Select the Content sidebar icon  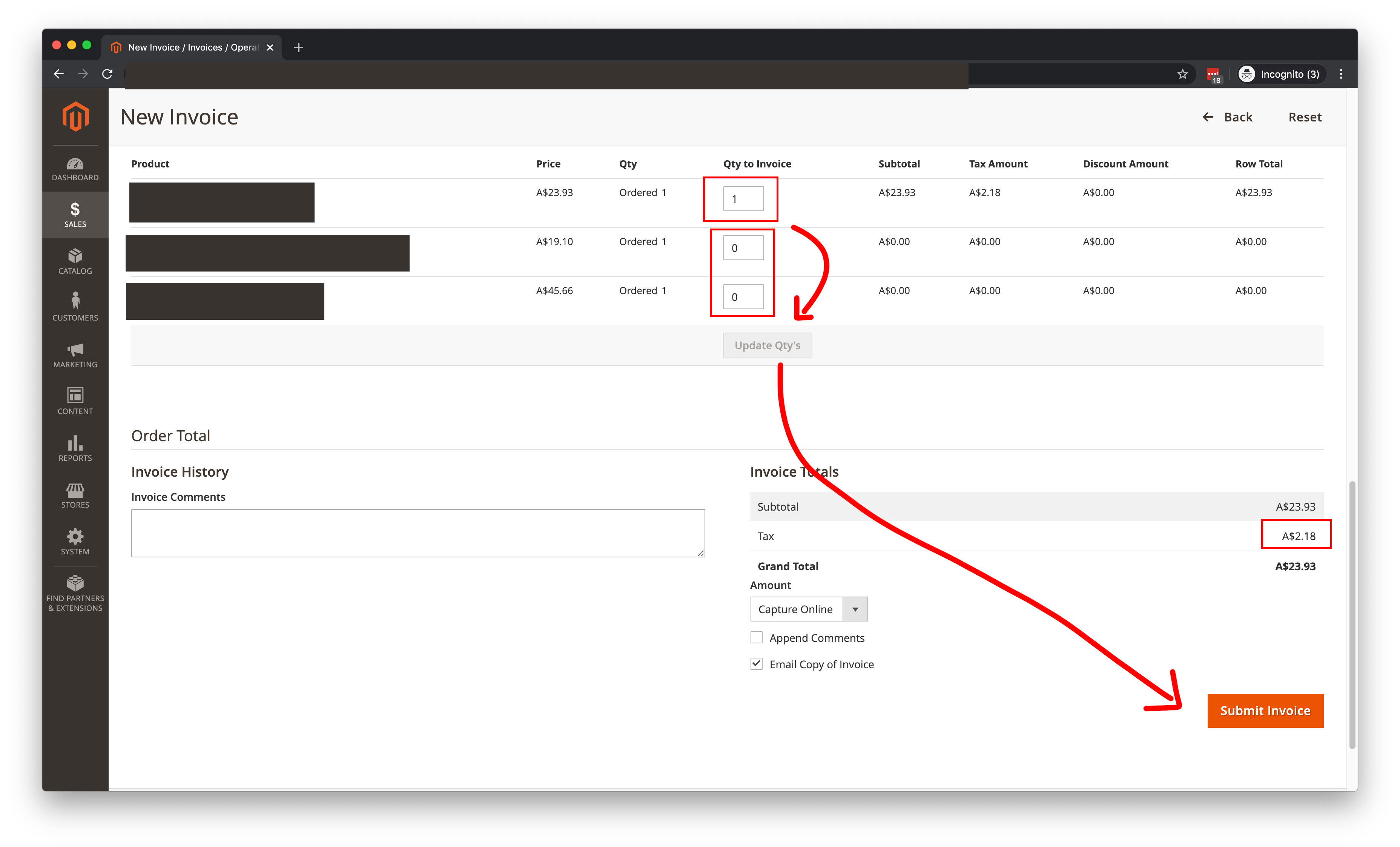point(74,402)
